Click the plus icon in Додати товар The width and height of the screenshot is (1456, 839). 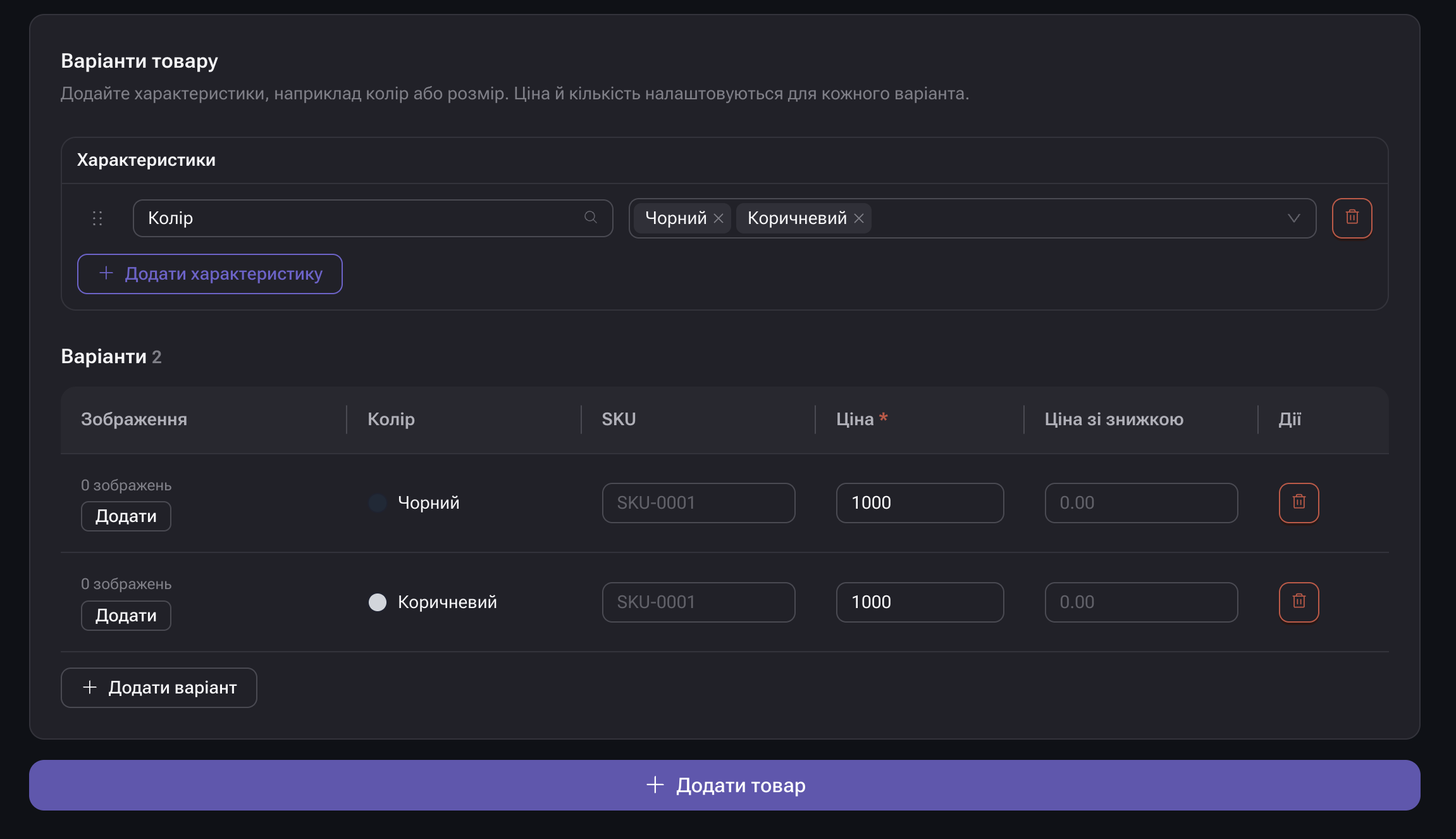(x=655, y=785)
